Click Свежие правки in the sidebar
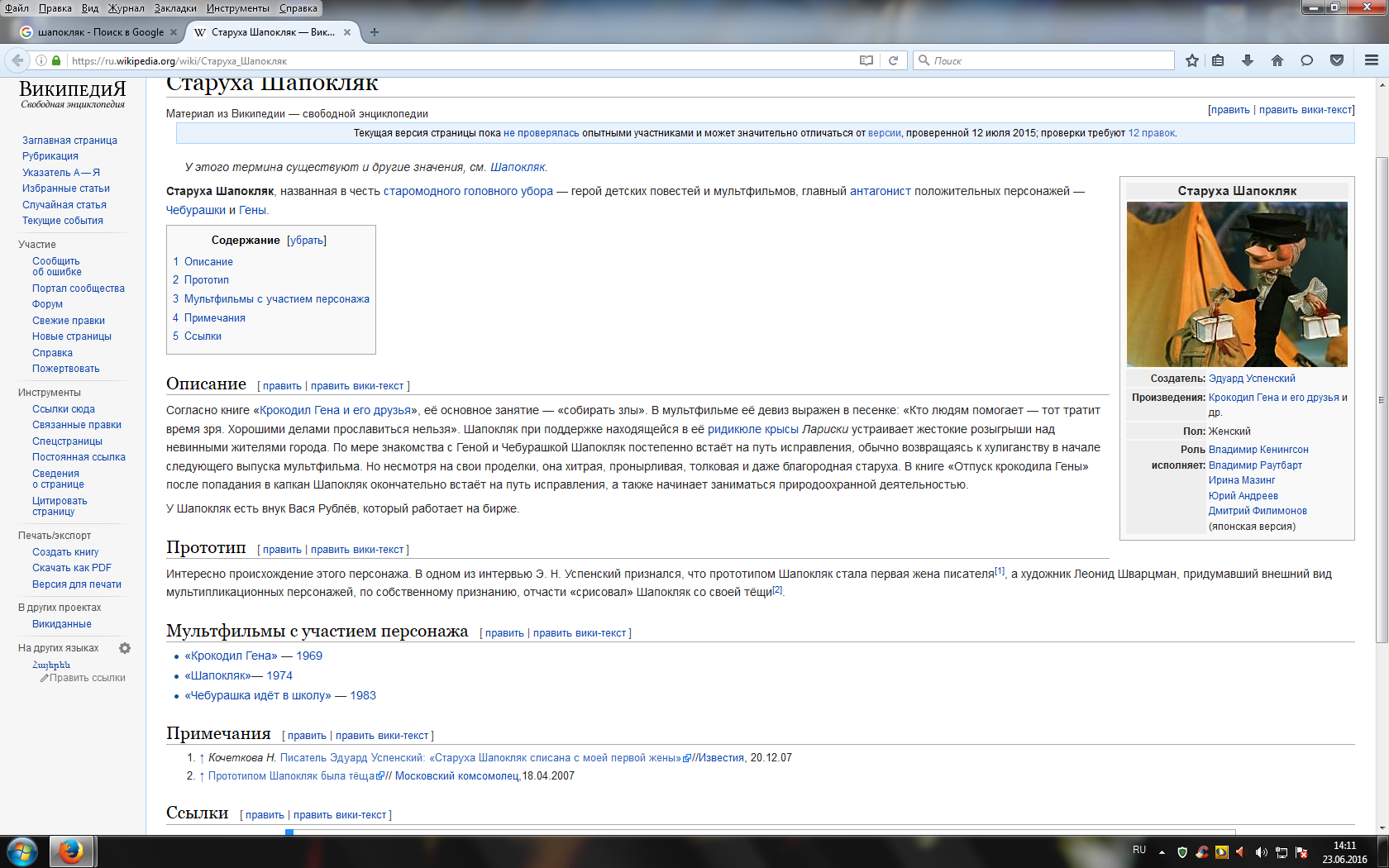Screen dimensions: 1389x868 [x=69, y=321]
